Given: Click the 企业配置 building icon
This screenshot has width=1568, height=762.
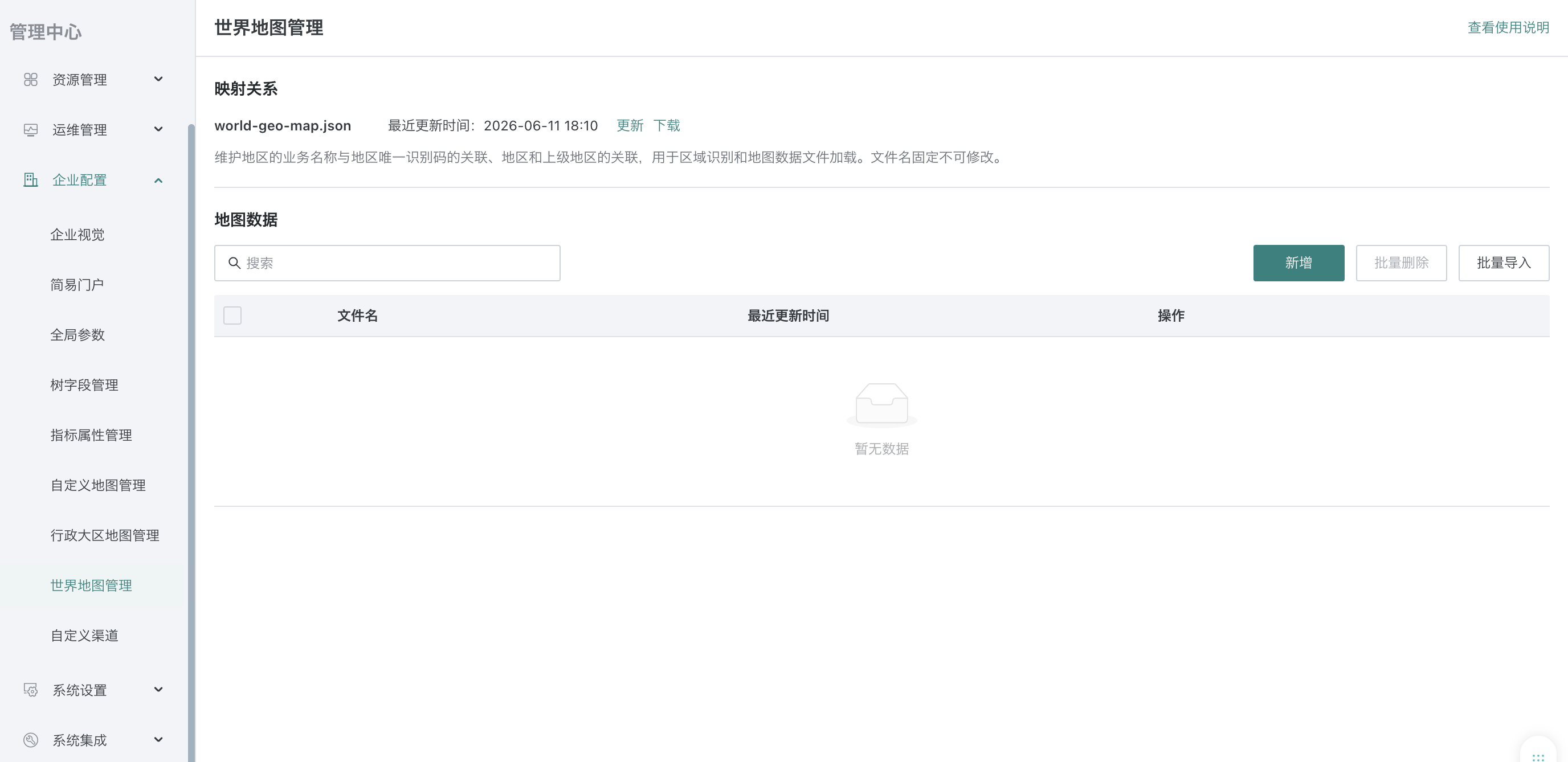Looking at the screenshot, I should tap(30, 179).
